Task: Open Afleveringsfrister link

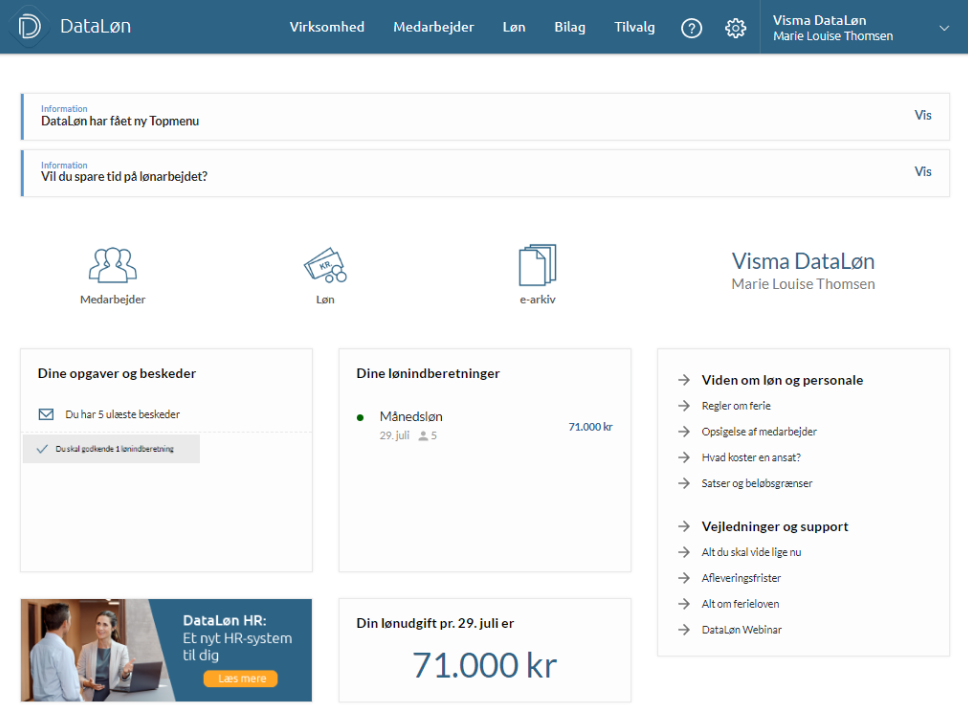Action: (x=741, y=578)
